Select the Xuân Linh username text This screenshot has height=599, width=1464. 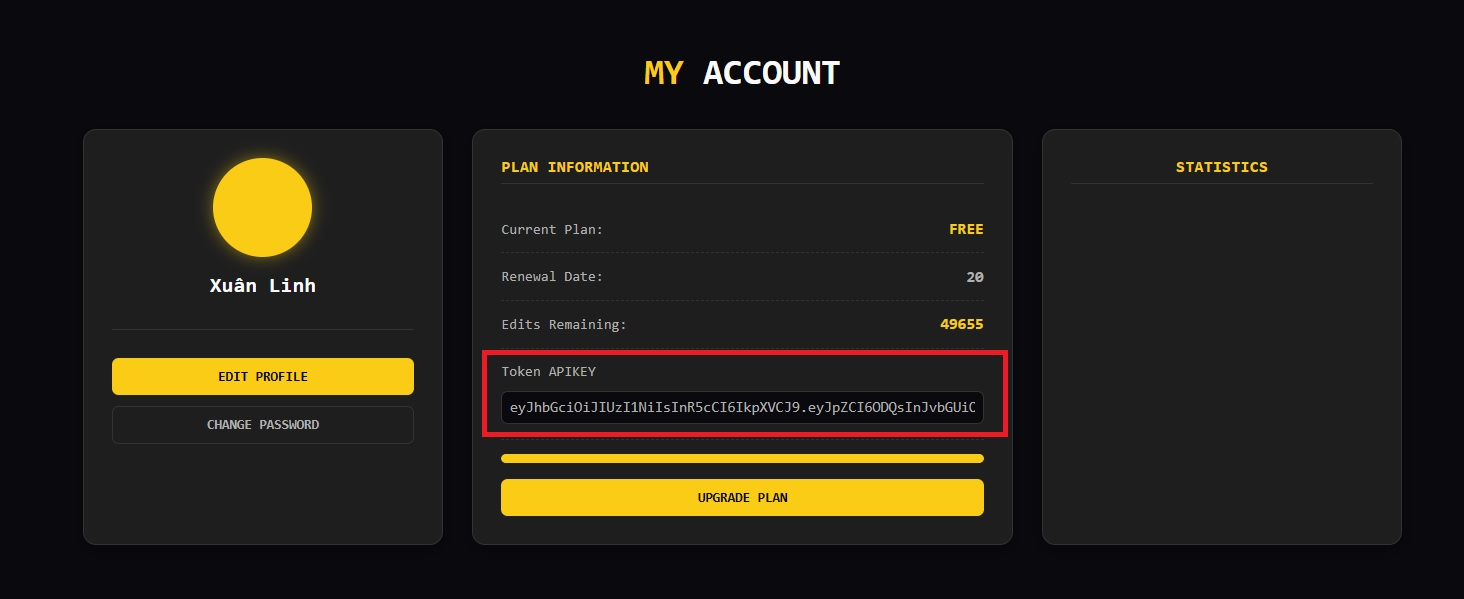tap(263, 286)
